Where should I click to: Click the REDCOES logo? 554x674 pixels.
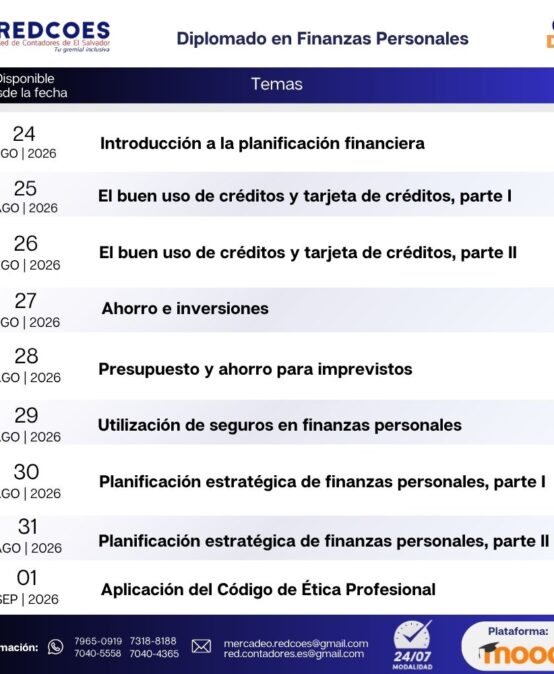(x=55, y=36)
